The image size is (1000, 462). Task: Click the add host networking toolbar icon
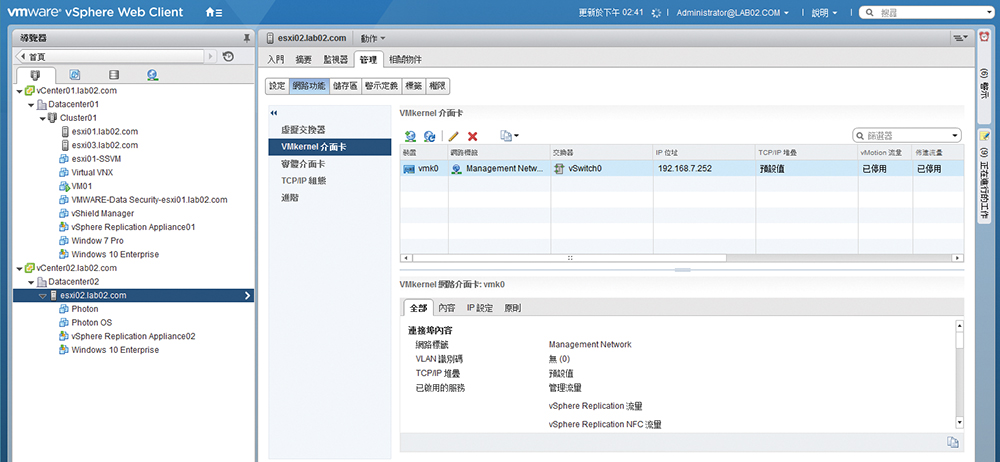coord(411,135)
